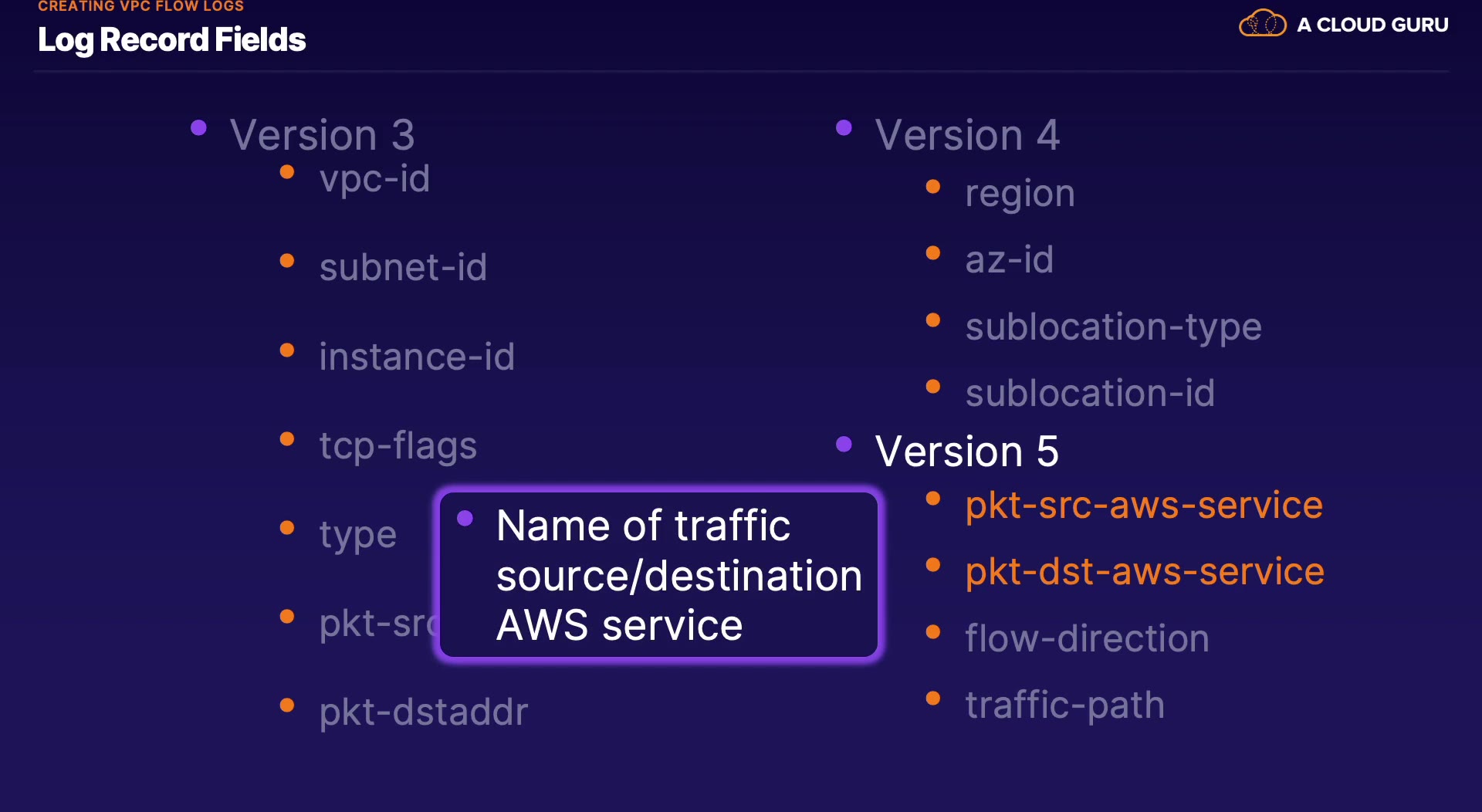This screenshot has width=1482, height=812.
Task: Click the tcp-flags field label
Action: (398, 445)
